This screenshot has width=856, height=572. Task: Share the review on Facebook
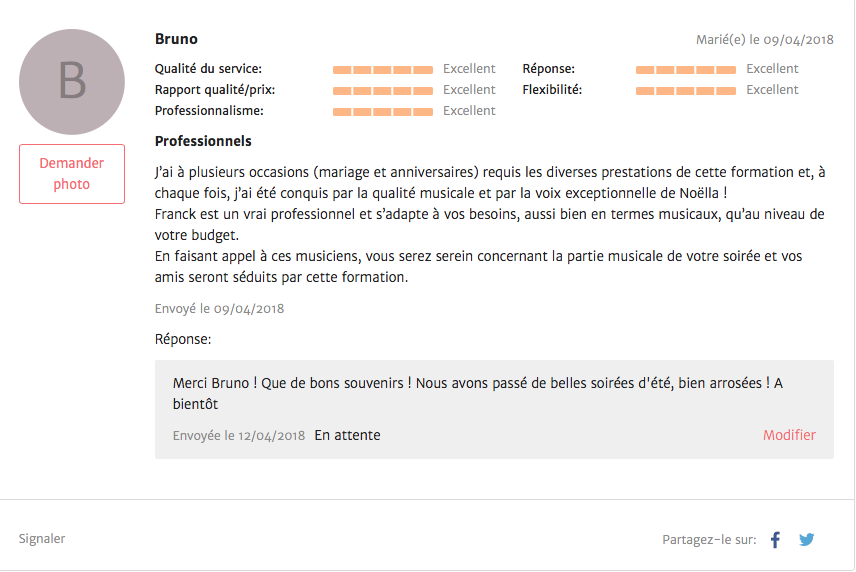point(775,540)
